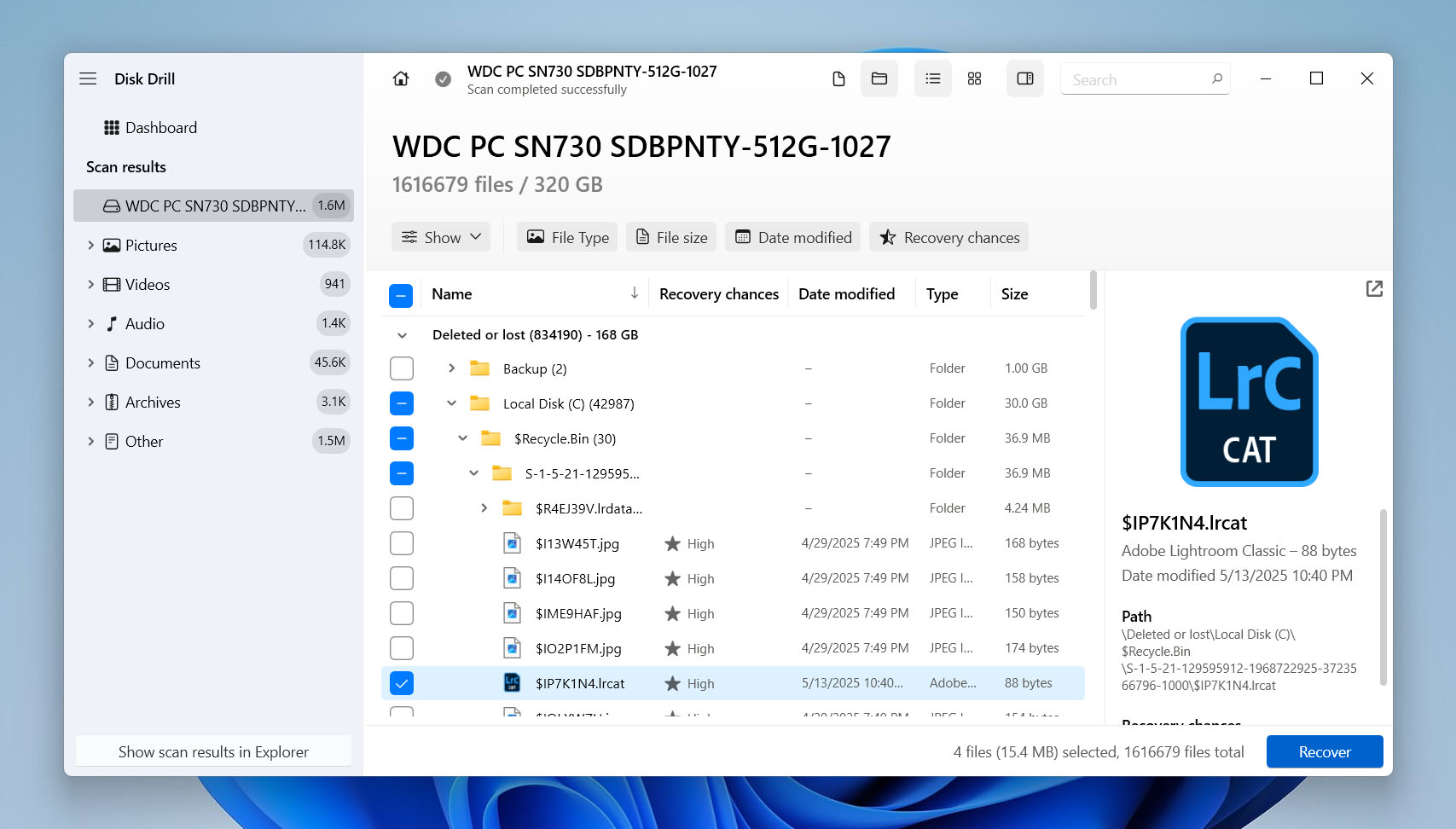The image size is (1456, 829).
Task: Check the $I13W45T.jpg checkbox
Action: point(402,543)
